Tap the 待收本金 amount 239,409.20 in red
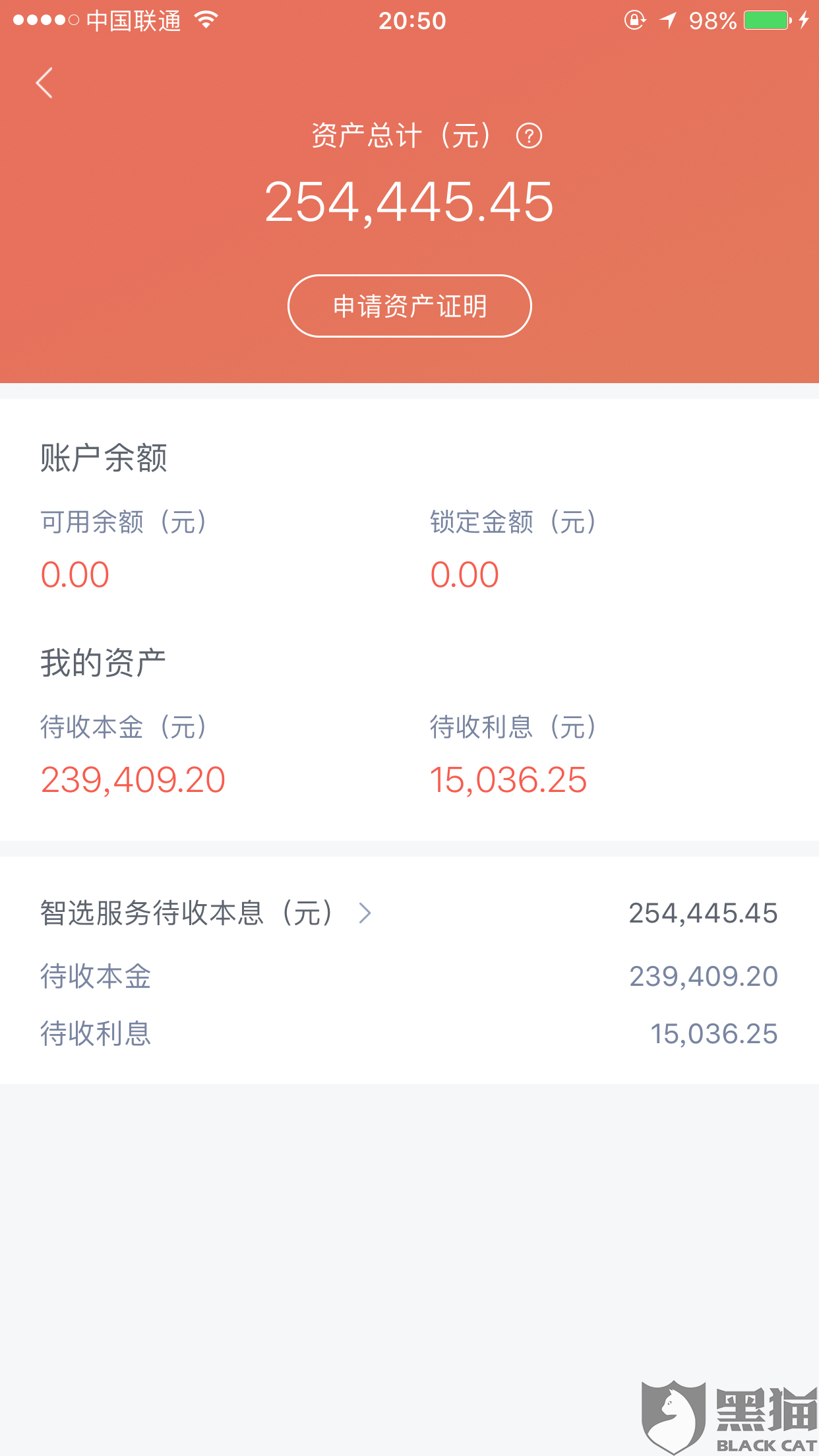819x1456 pixels. (x=133, y=780)
